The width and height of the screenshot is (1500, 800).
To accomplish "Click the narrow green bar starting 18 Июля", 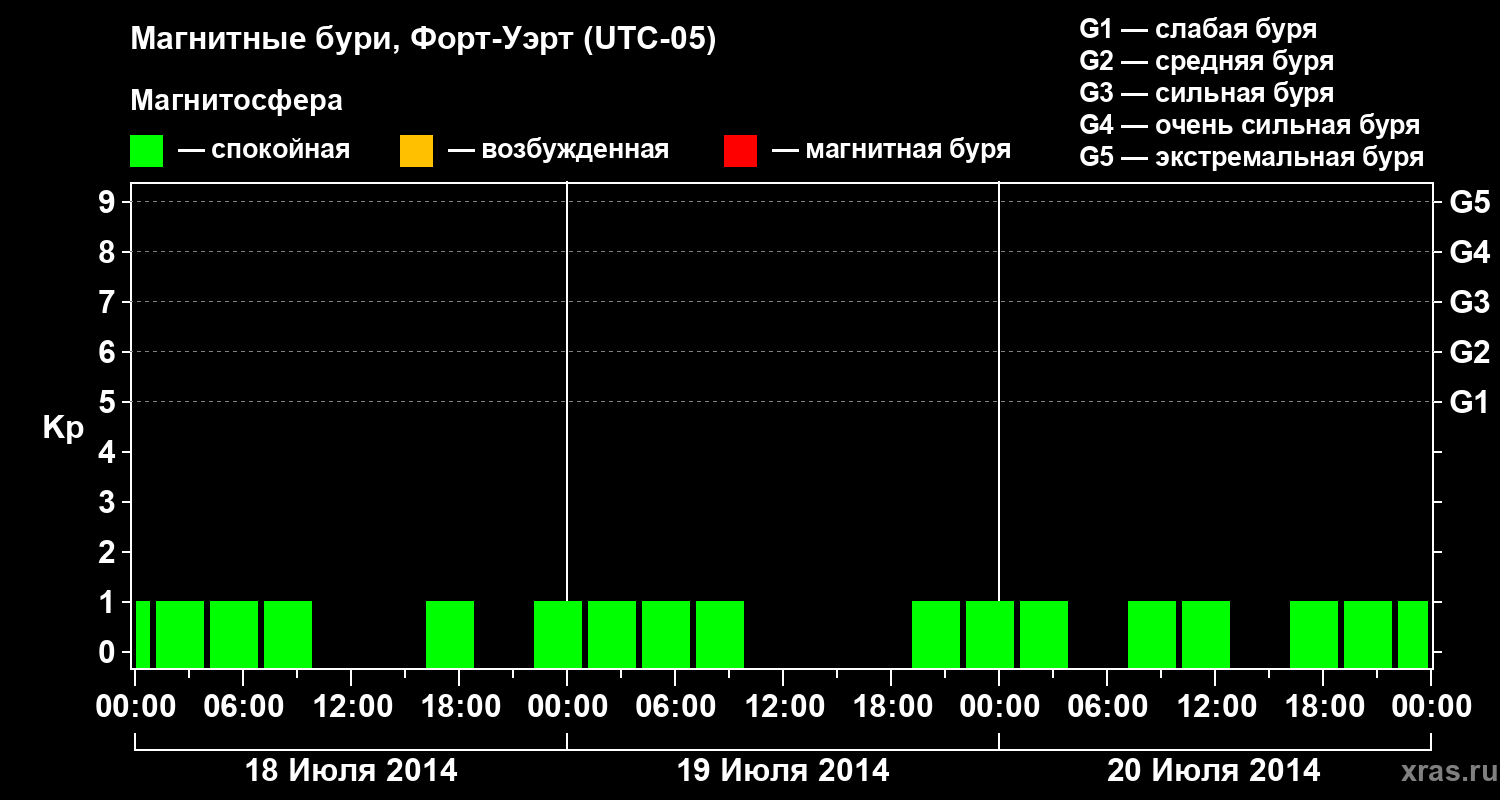I will pos(143,634).
